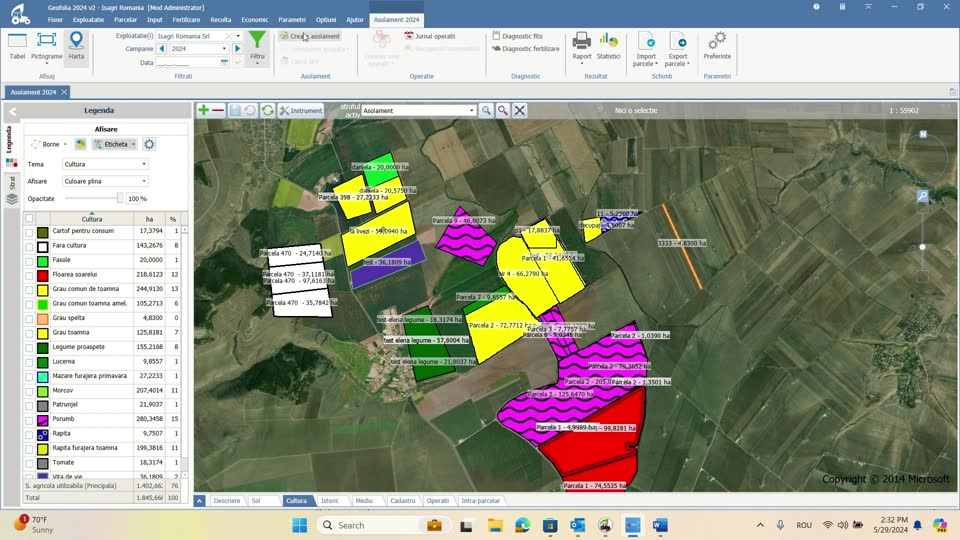Screen dimensions: 960x540
Task: Open the green Filtru funnel
Action: point(257,47)
